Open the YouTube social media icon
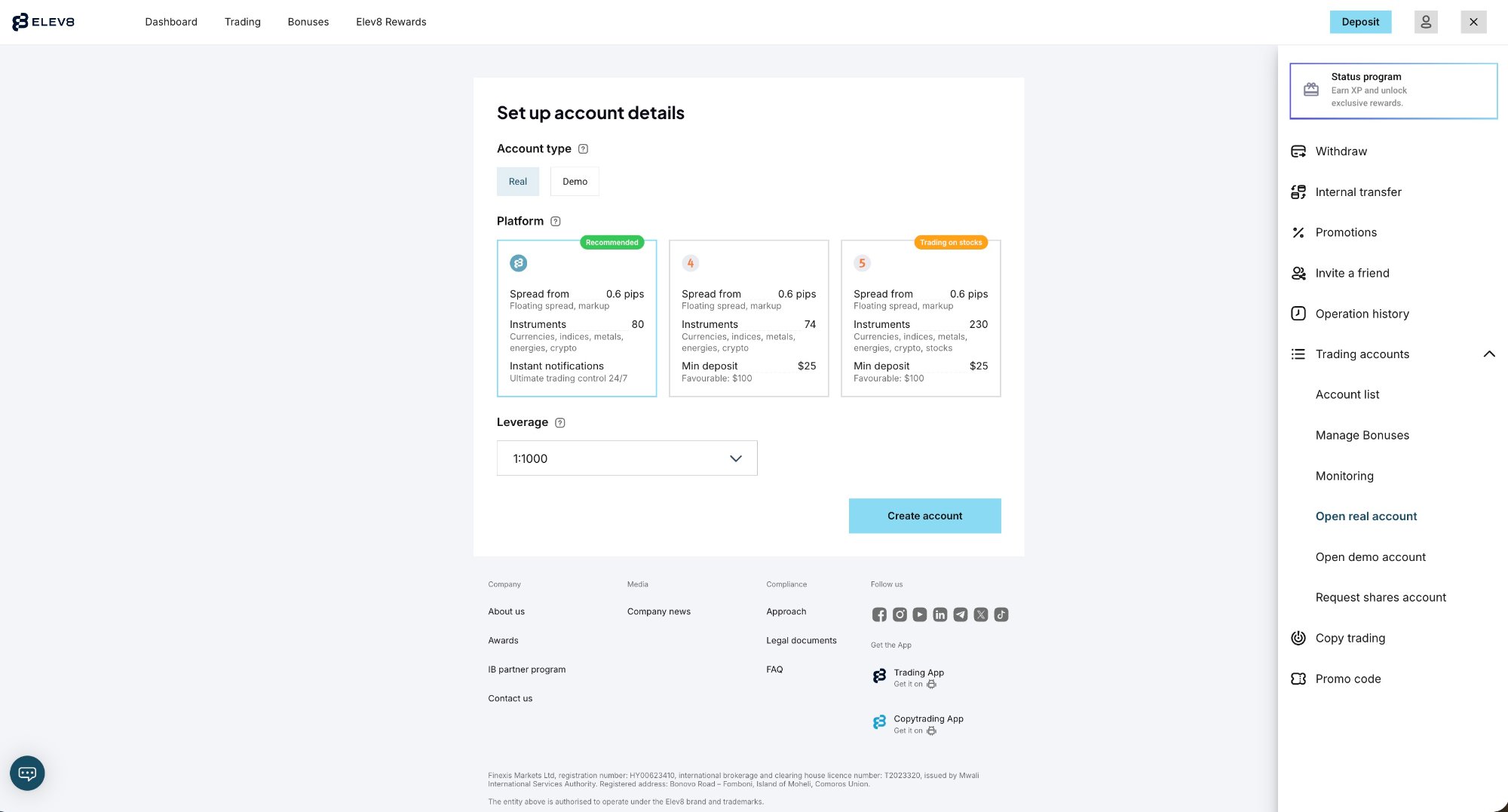The width and height of the screenshot is (1508, 812). (x=920, y=614)
